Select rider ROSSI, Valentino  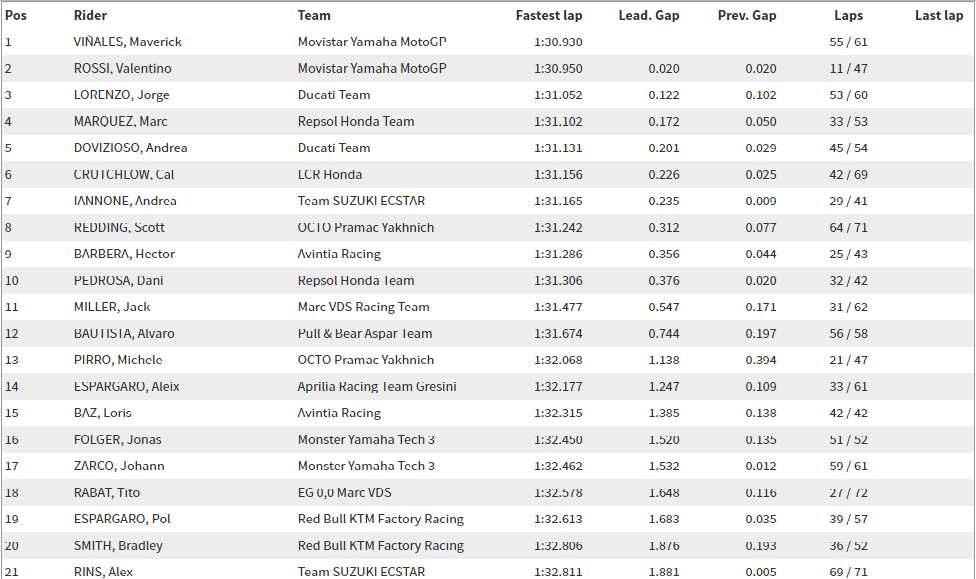point(123,68)
